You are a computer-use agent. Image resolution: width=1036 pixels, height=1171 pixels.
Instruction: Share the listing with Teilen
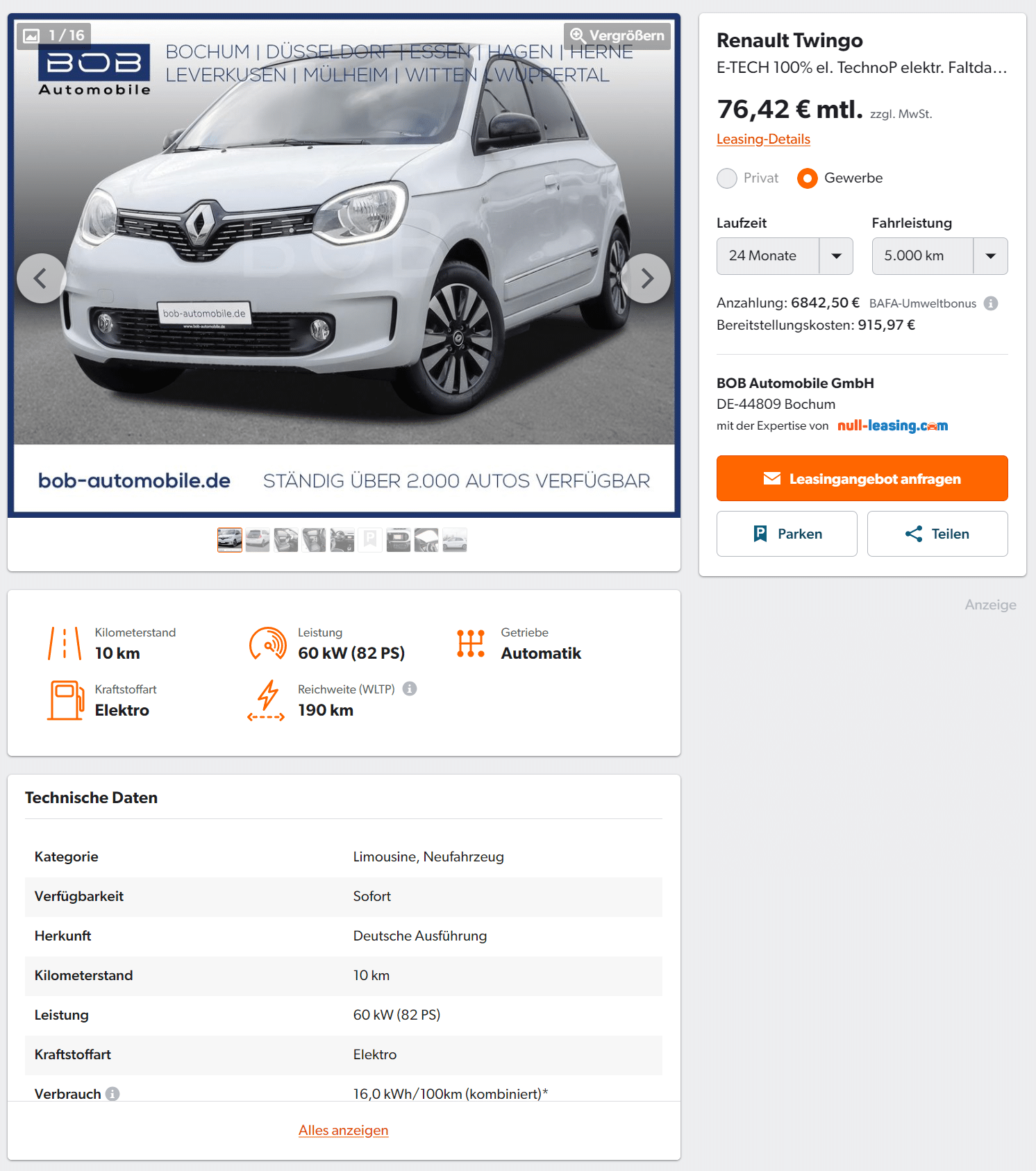(x=937, y=534)
